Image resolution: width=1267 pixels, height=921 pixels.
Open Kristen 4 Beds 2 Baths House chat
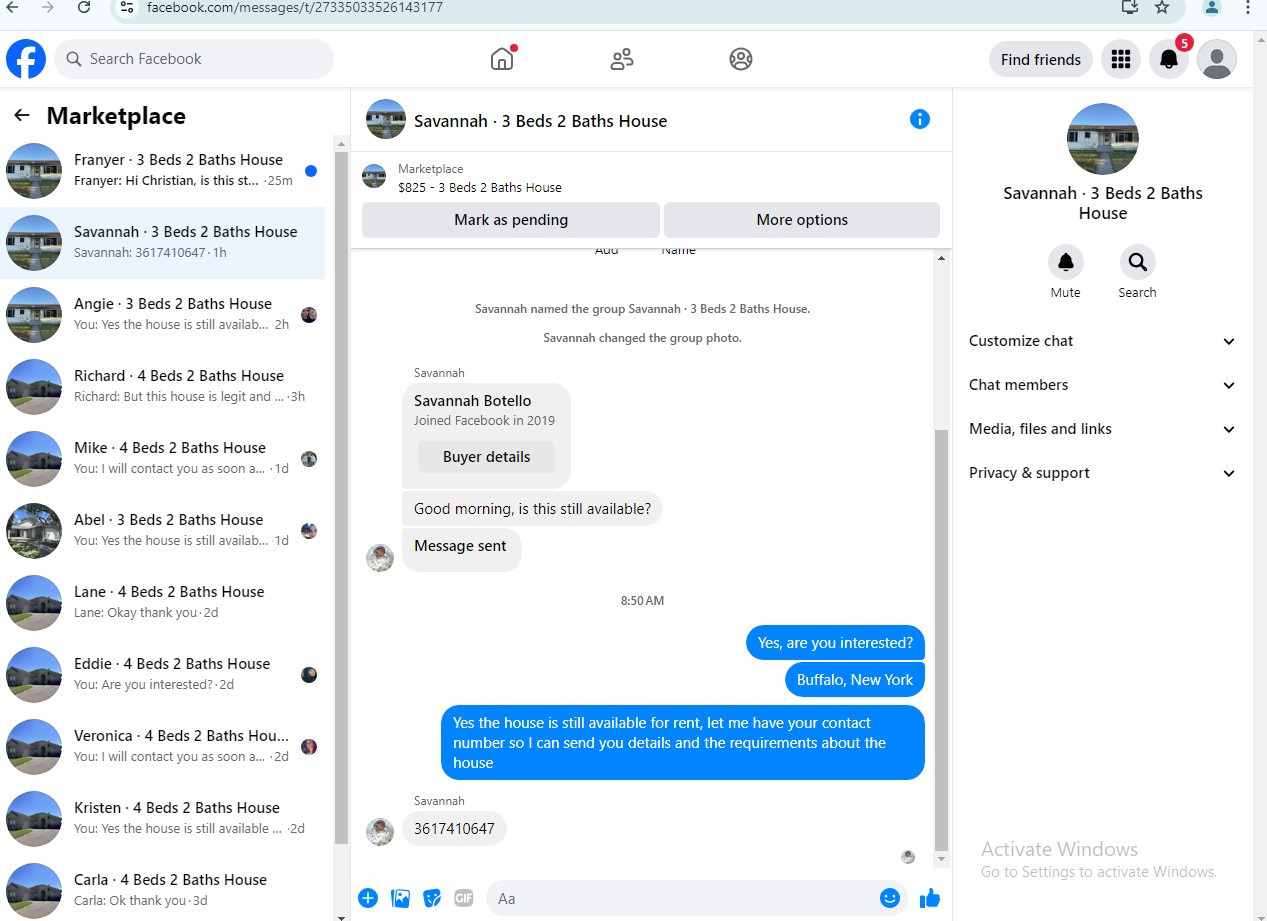(x=162, y=818)
